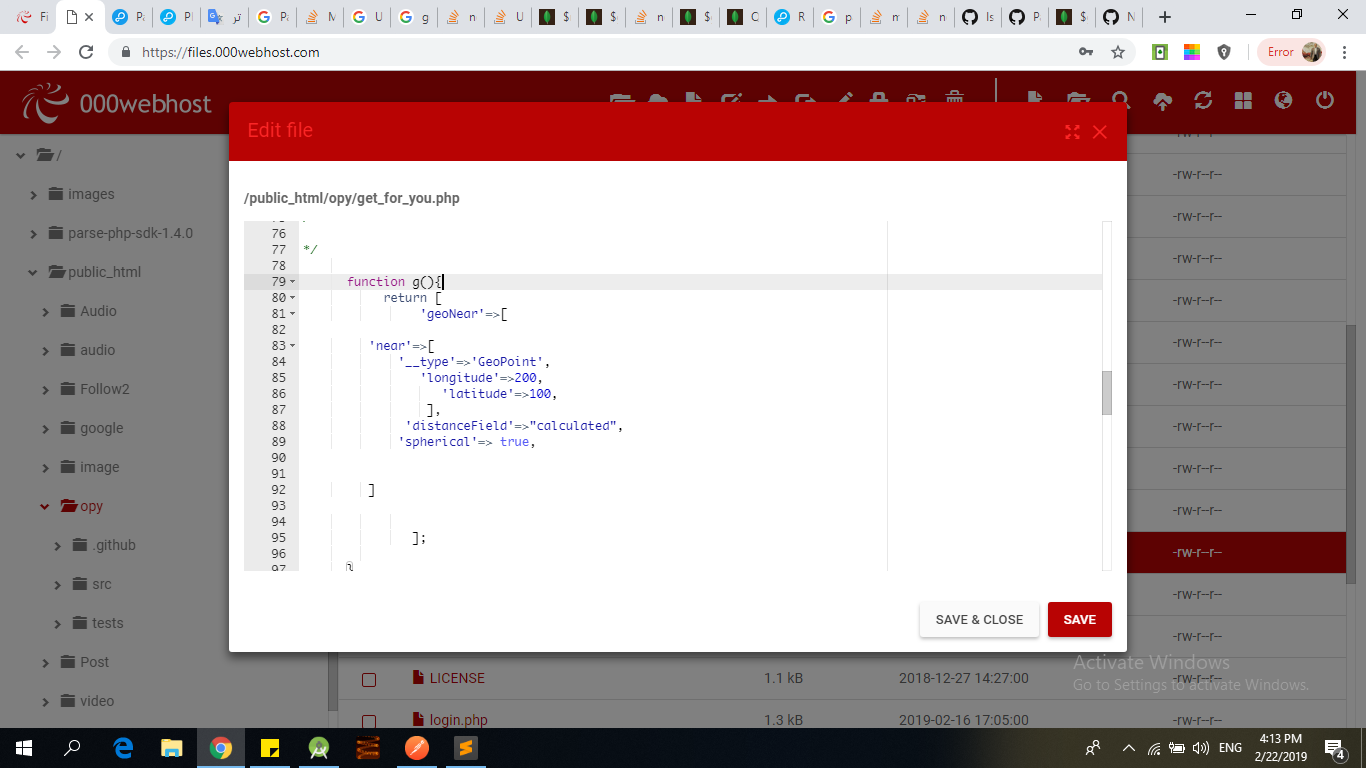
Task: Click on code line 'distanceField'=>"calculated"
Action: (514, 426)
